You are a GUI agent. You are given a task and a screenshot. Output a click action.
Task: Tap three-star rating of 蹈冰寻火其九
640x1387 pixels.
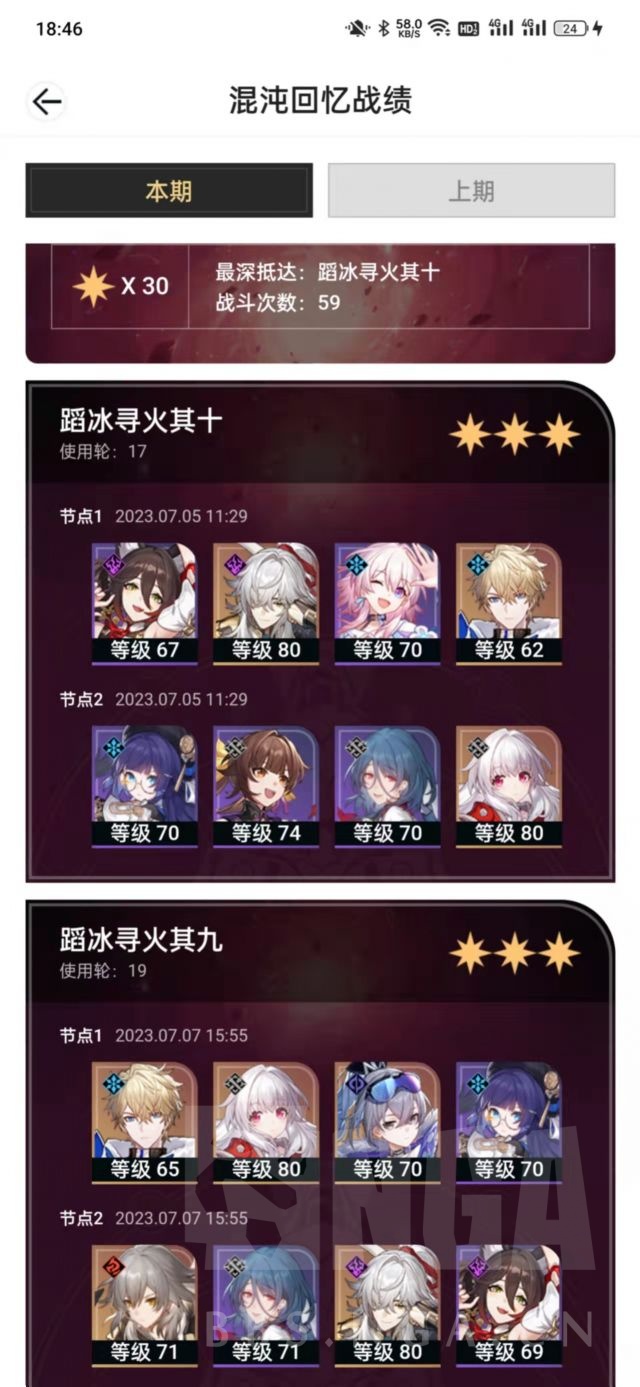(514, 953)
